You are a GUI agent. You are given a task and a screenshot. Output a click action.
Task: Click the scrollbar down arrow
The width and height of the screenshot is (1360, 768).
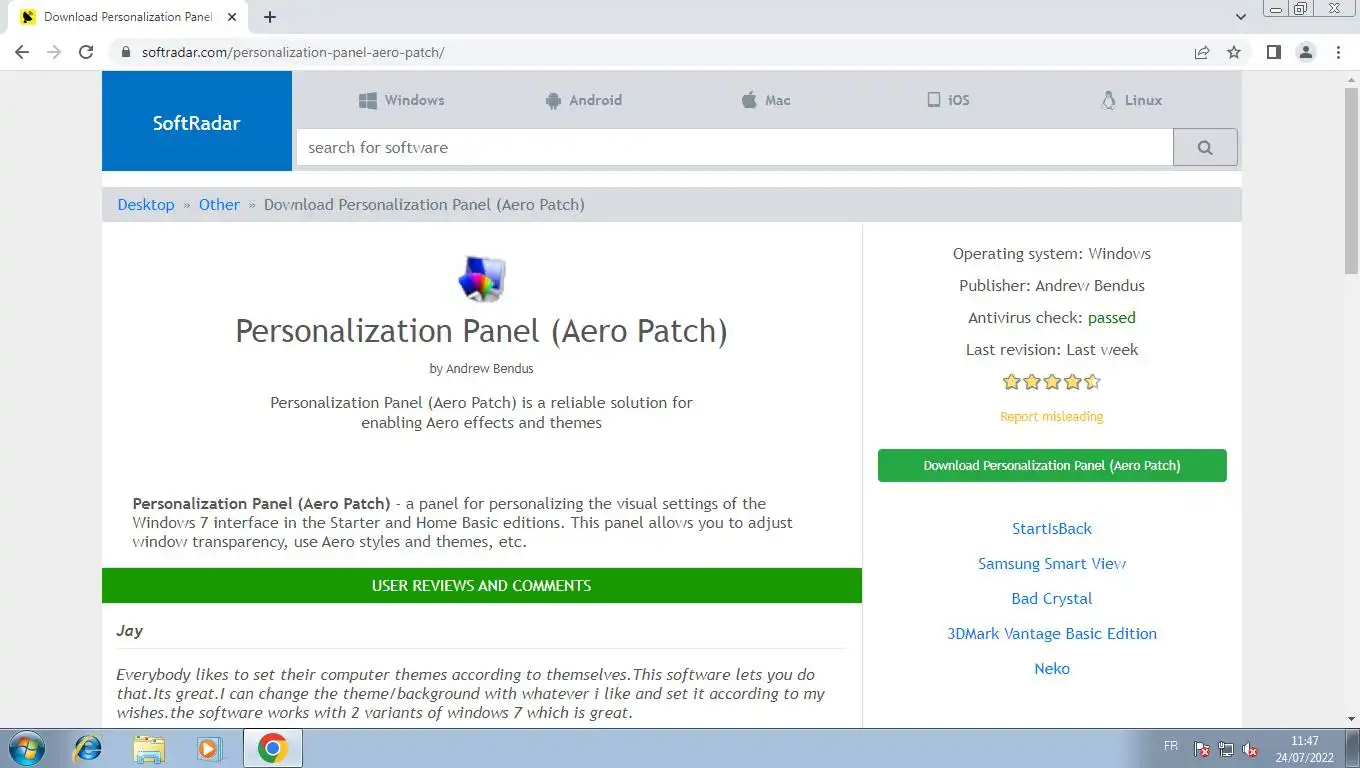point(1351,718)
